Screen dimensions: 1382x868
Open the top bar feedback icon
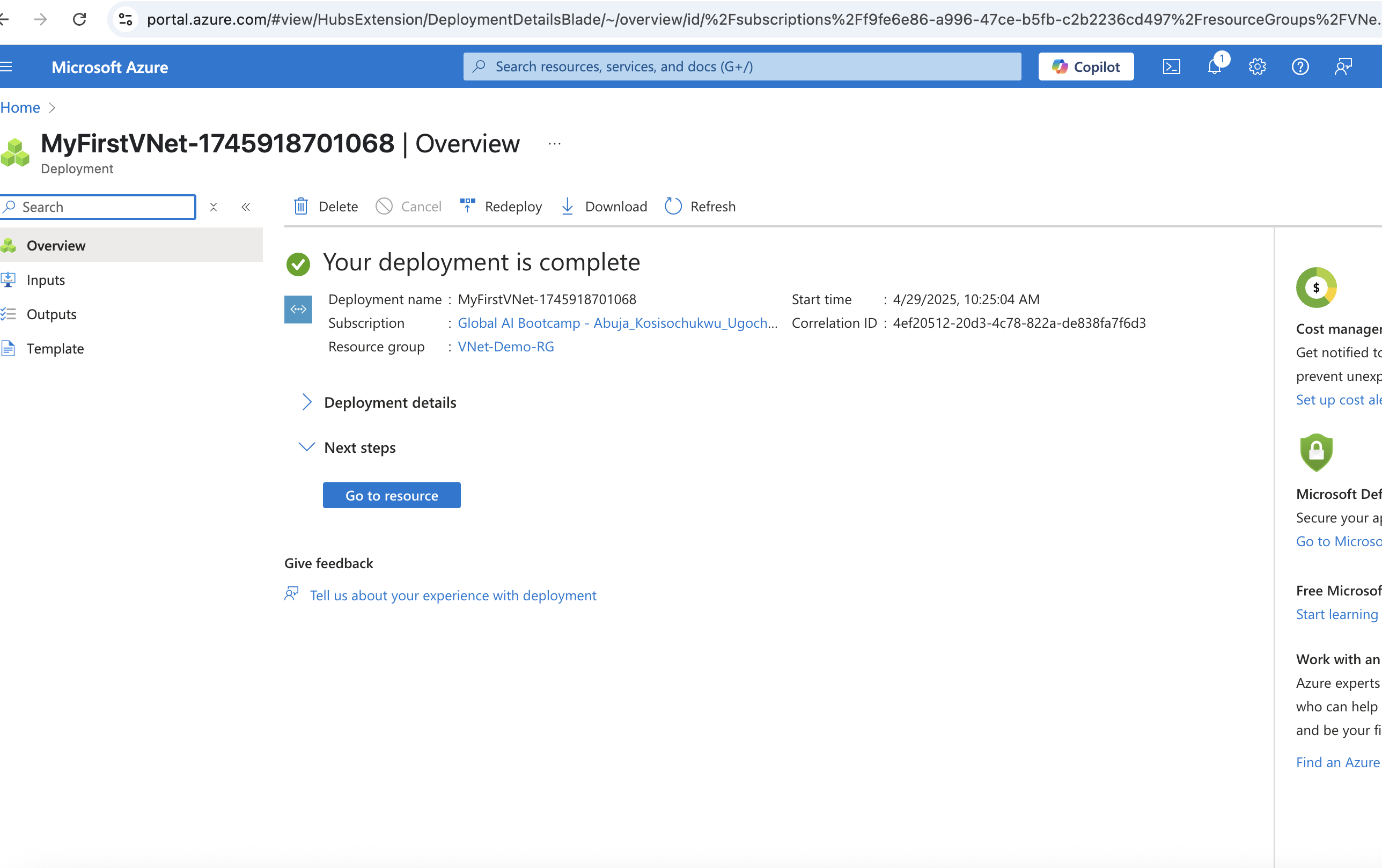(1343, 67)
